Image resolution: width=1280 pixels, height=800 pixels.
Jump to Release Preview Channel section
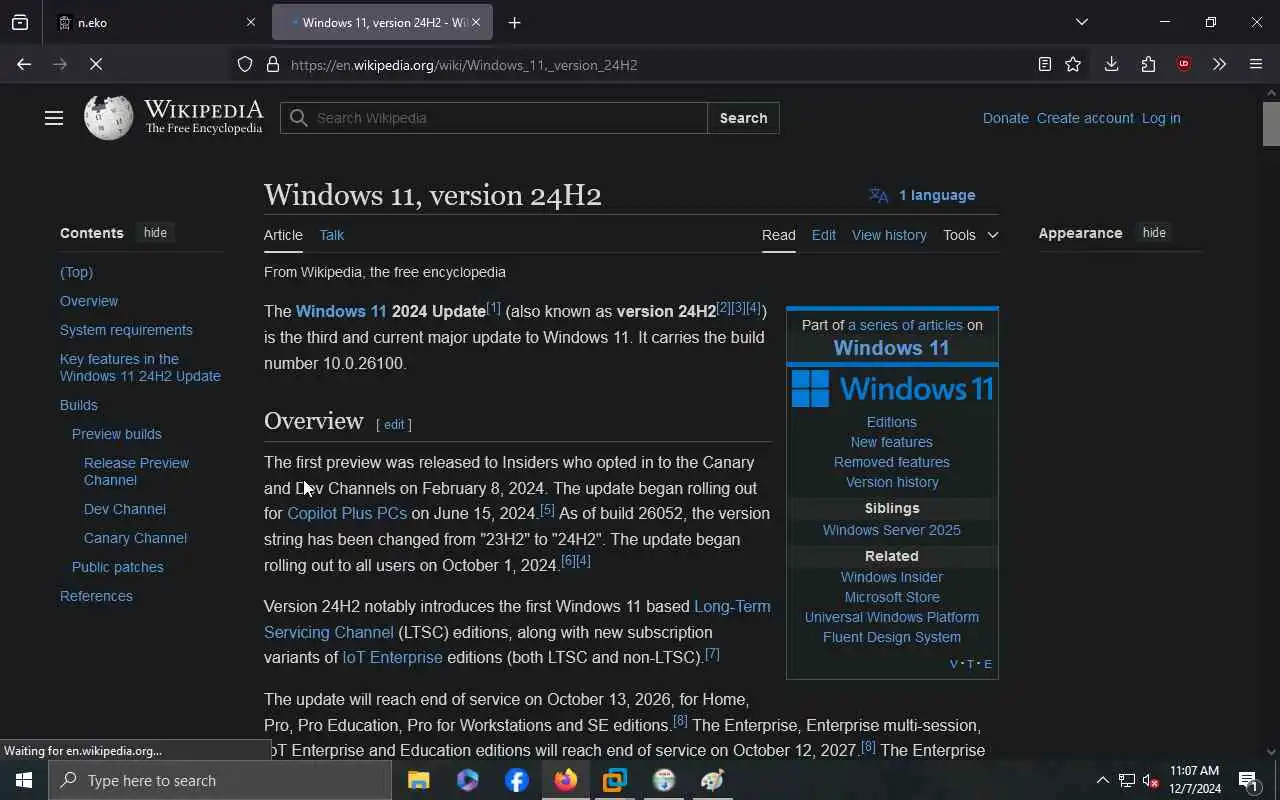136,472
